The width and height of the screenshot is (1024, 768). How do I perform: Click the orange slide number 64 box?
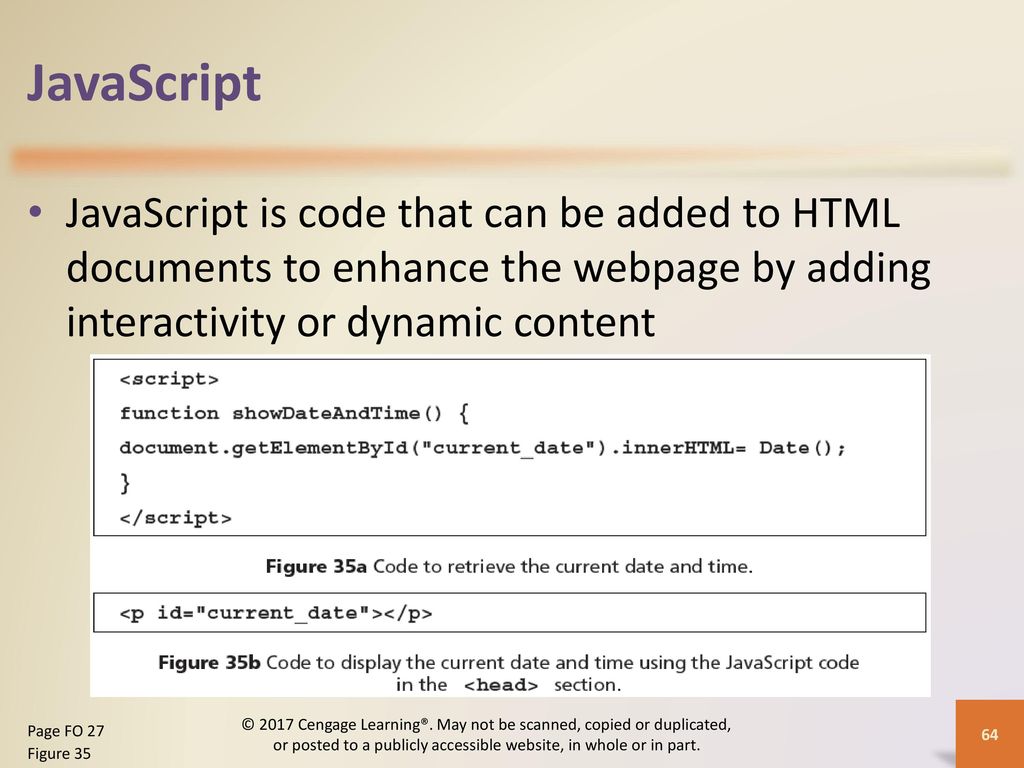tap(989, 734)
